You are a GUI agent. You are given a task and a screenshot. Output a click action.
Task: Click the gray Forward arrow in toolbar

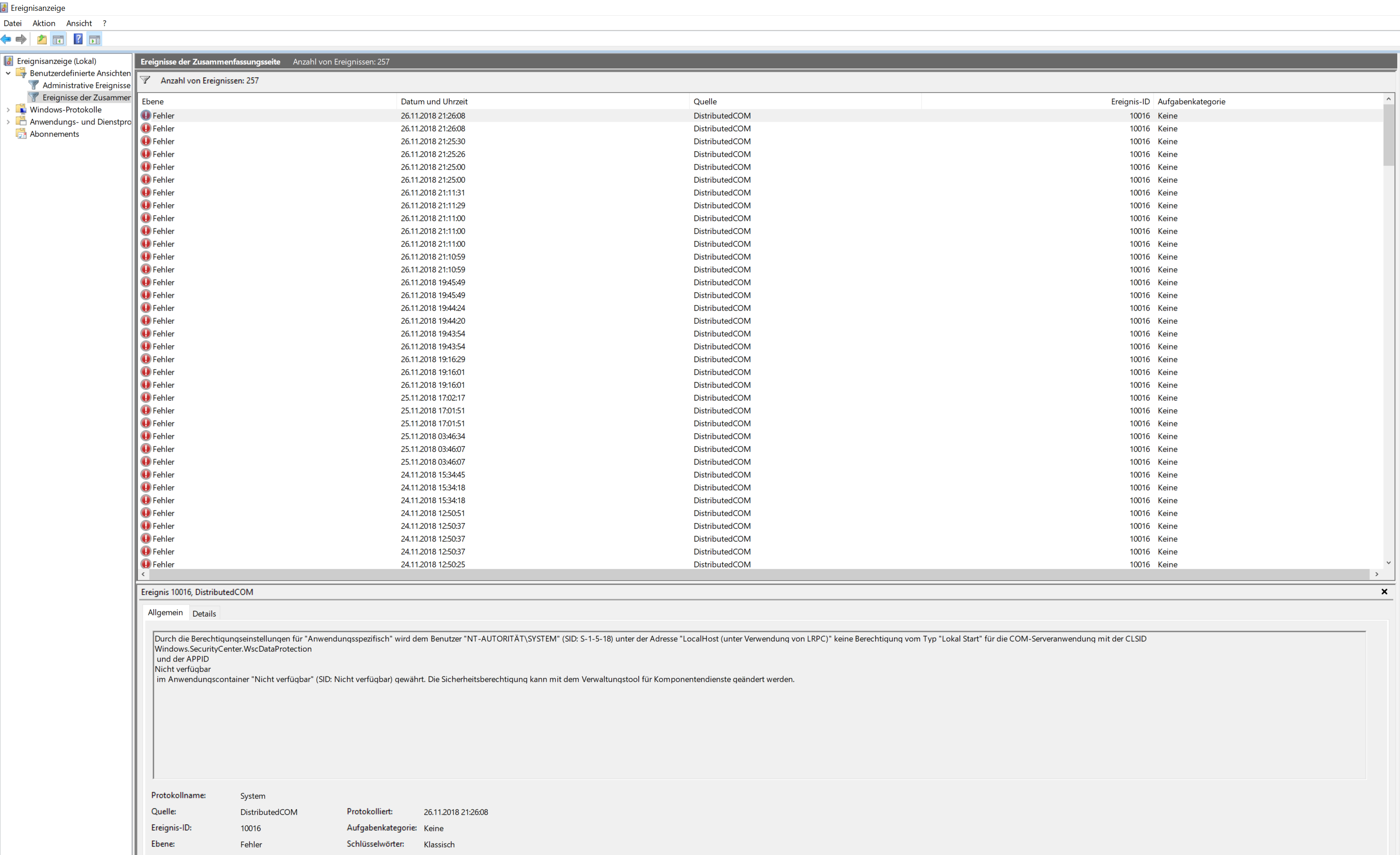(x=21, y=39)
